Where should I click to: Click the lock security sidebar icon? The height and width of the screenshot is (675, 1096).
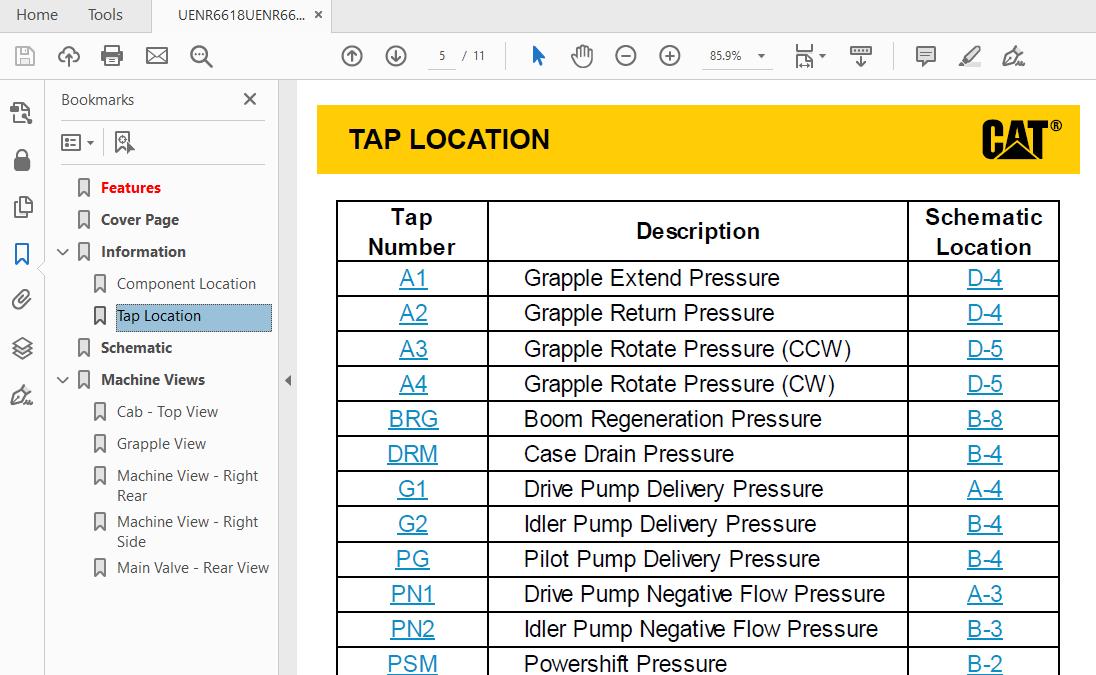pos(22,160)
